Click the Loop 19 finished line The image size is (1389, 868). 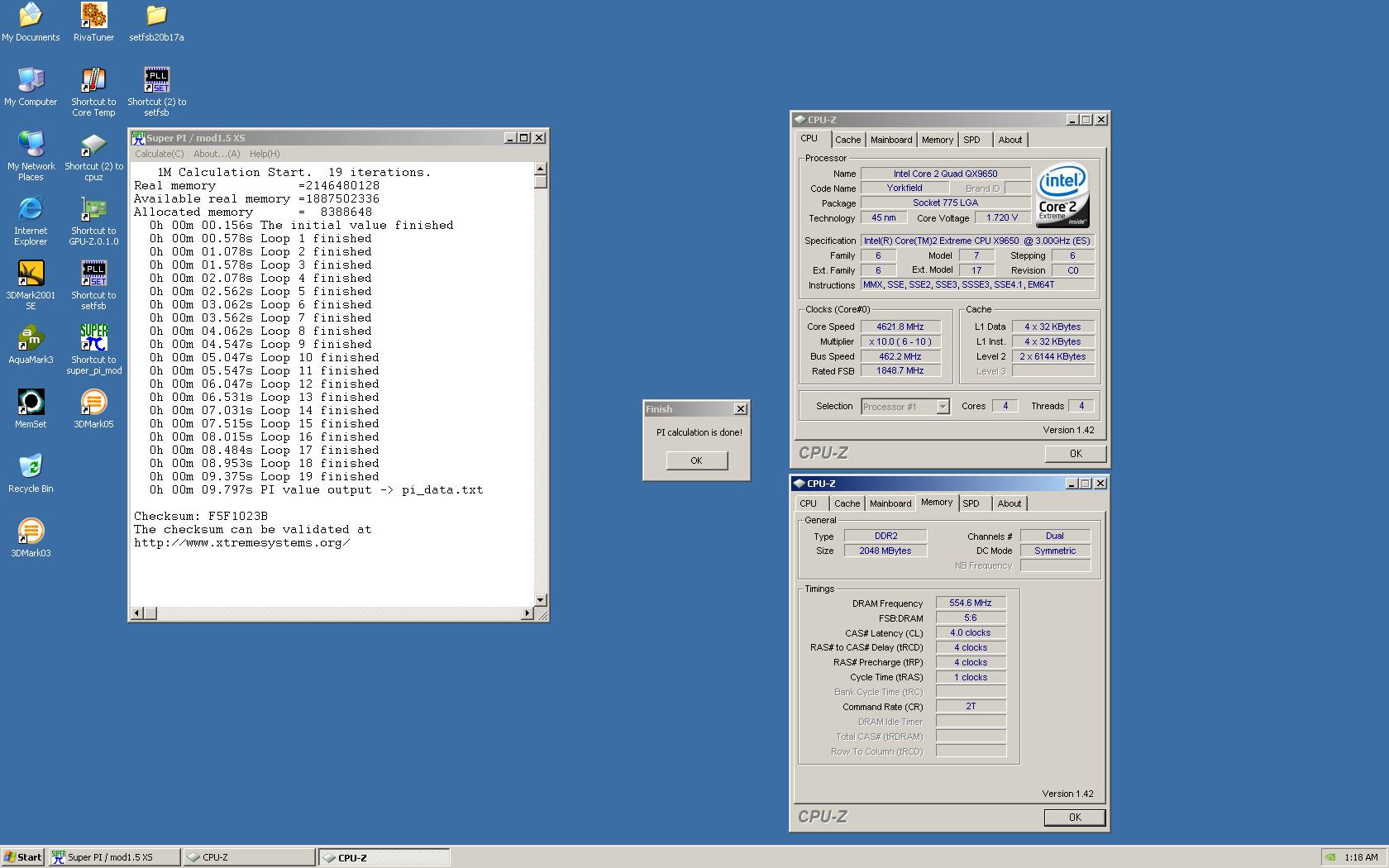[265, 476]
